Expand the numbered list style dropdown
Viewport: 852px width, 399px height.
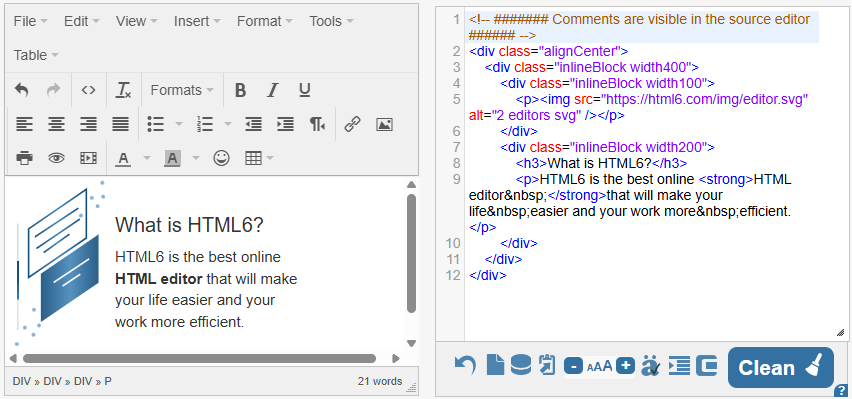[228, 124]
